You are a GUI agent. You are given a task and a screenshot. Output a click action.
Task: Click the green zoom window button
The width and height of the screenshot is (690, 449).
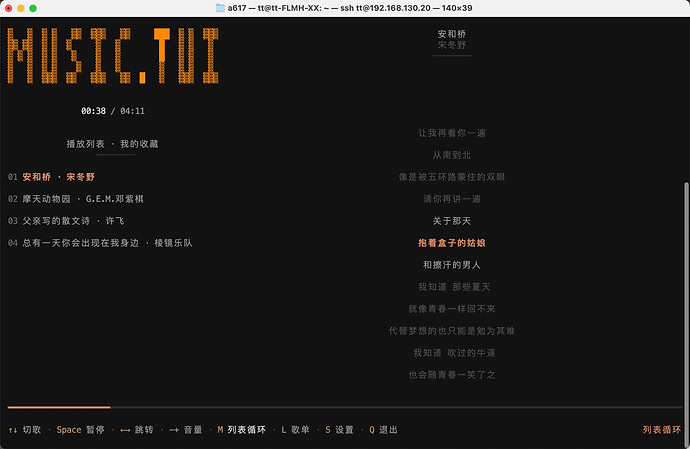33,8
